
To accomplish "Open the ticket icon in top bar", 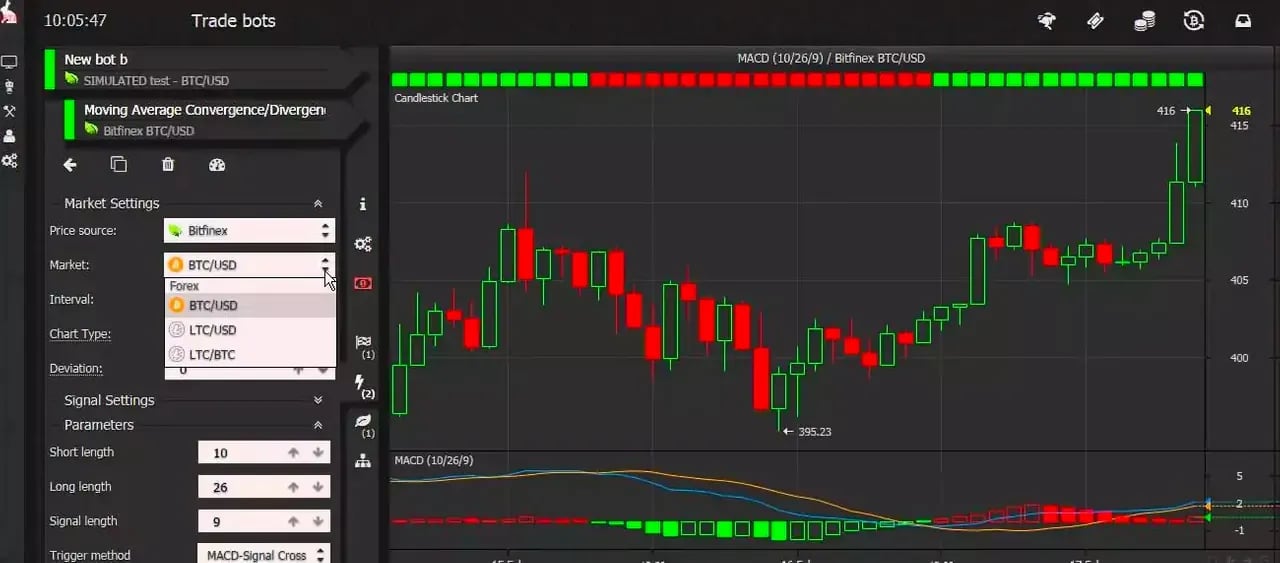I will click(x=1096, y=20).
